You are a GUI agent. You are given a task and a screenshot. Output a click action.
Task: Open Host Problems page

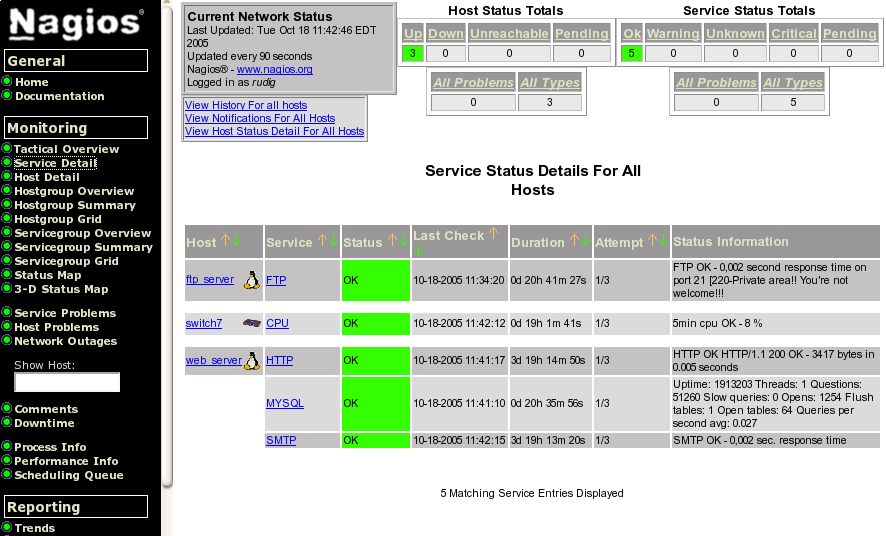[x=57, y=327]
